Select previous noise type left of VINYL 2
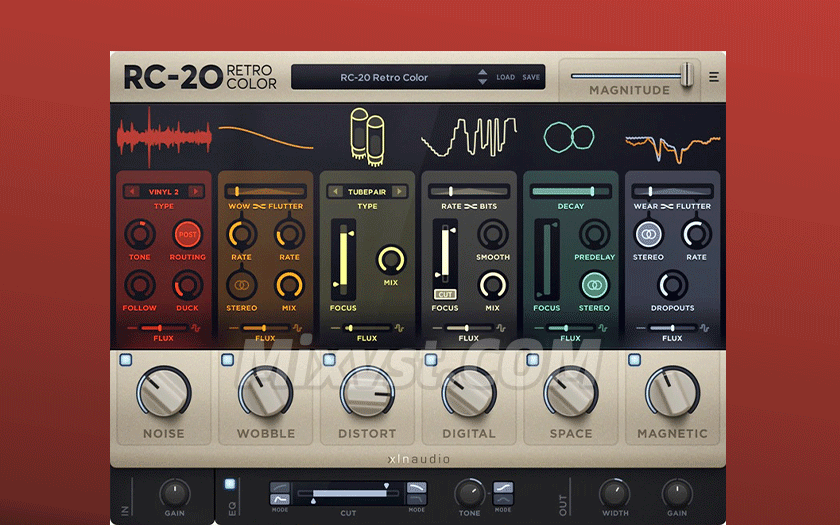 click(x=132, y=191)
